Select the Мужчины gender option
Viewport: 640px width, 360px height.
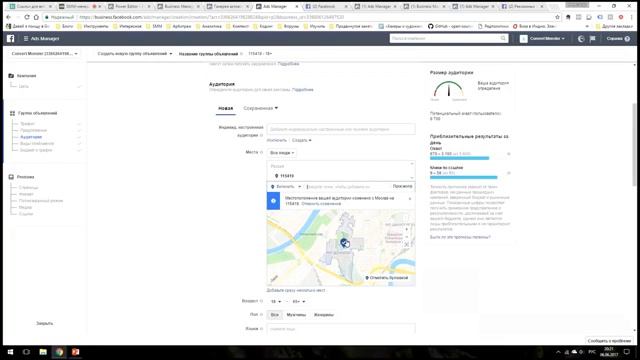[x=296, y=315]
